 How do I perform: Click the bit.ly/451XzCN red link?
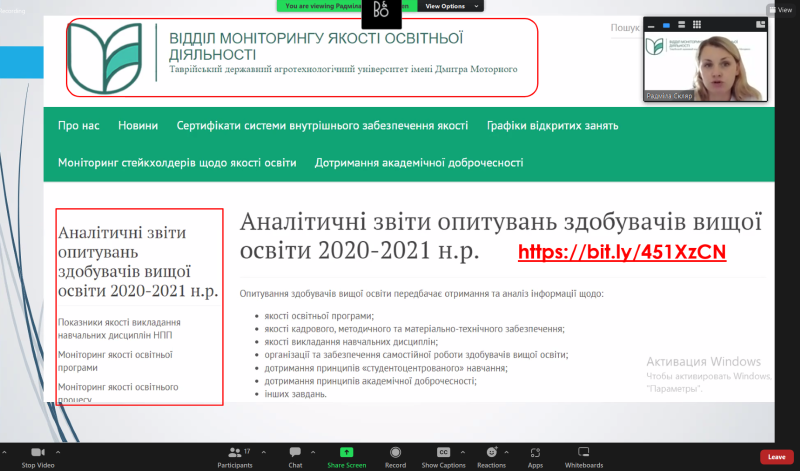[x=622, y=252]
